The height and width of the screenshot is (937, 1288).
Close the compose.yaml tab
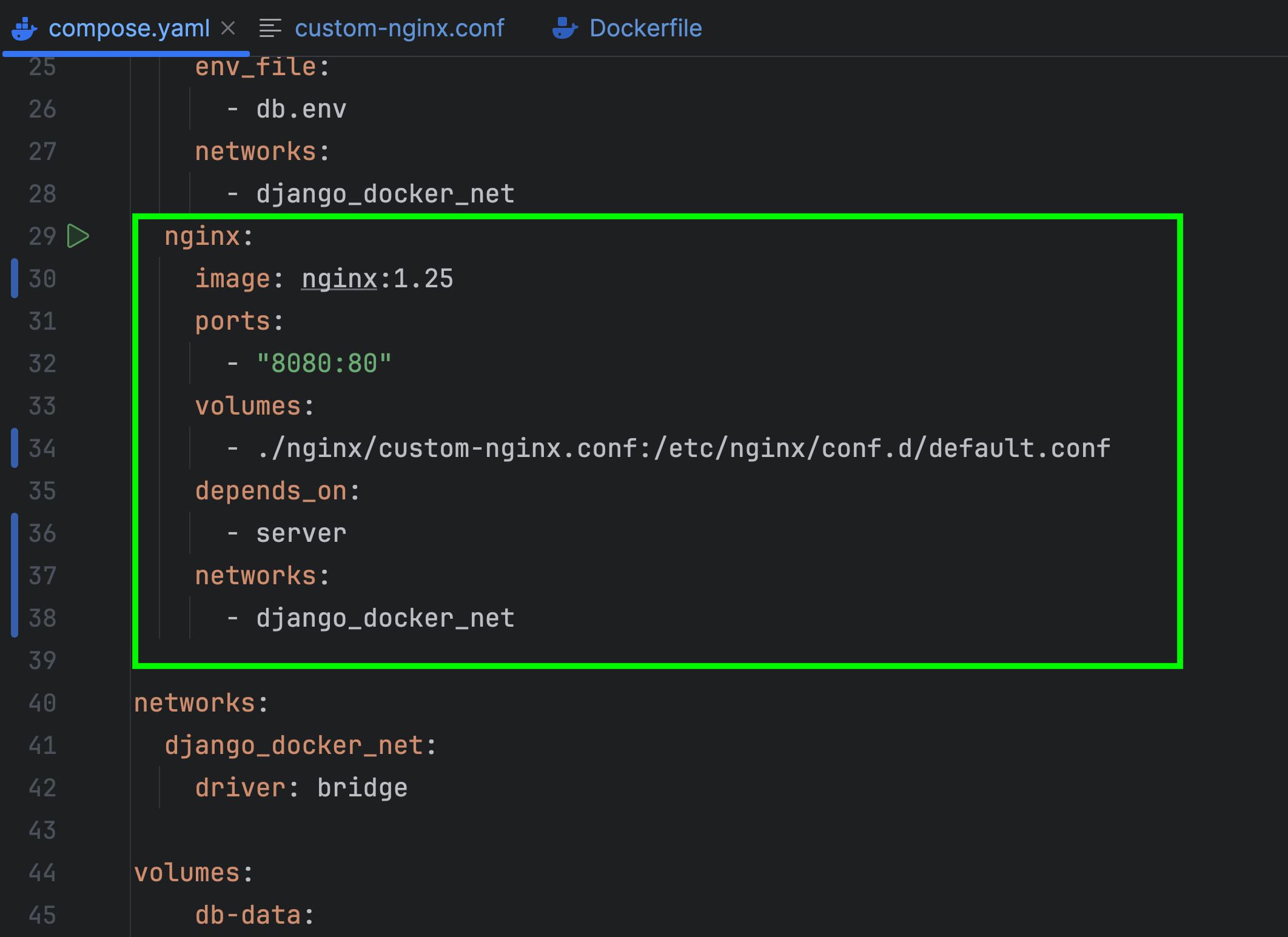point(228,28)
